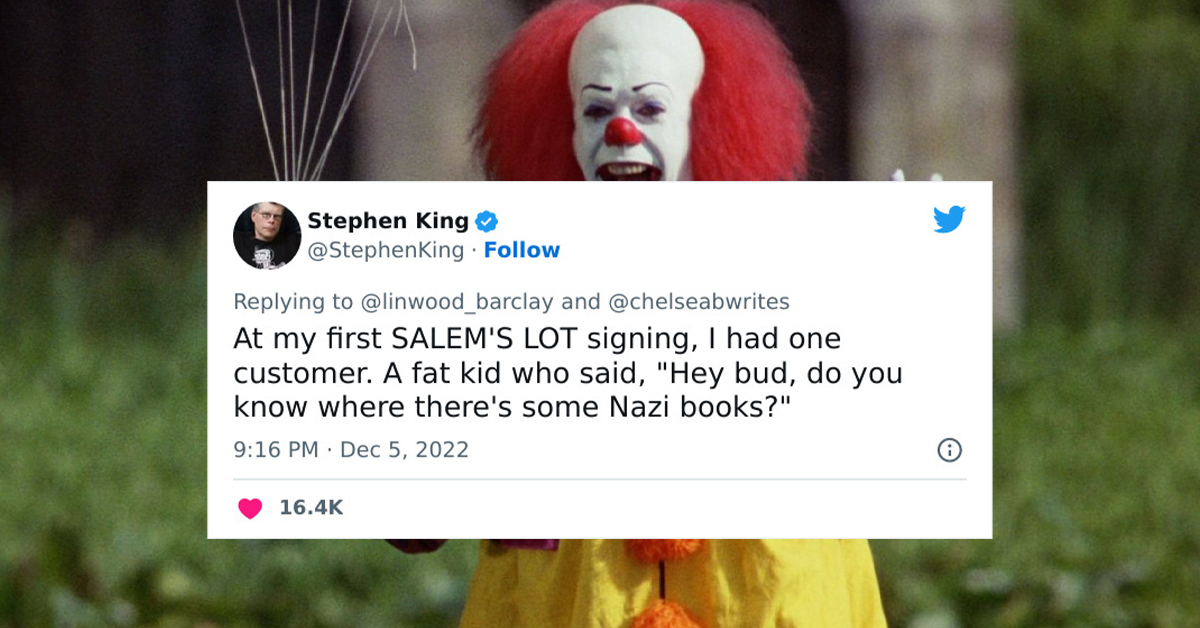Image resolution: width=1200 pixels, height=628 pixels.
Task: Click the orange pom-pom on the costume
Action: (x=665, y=612)
